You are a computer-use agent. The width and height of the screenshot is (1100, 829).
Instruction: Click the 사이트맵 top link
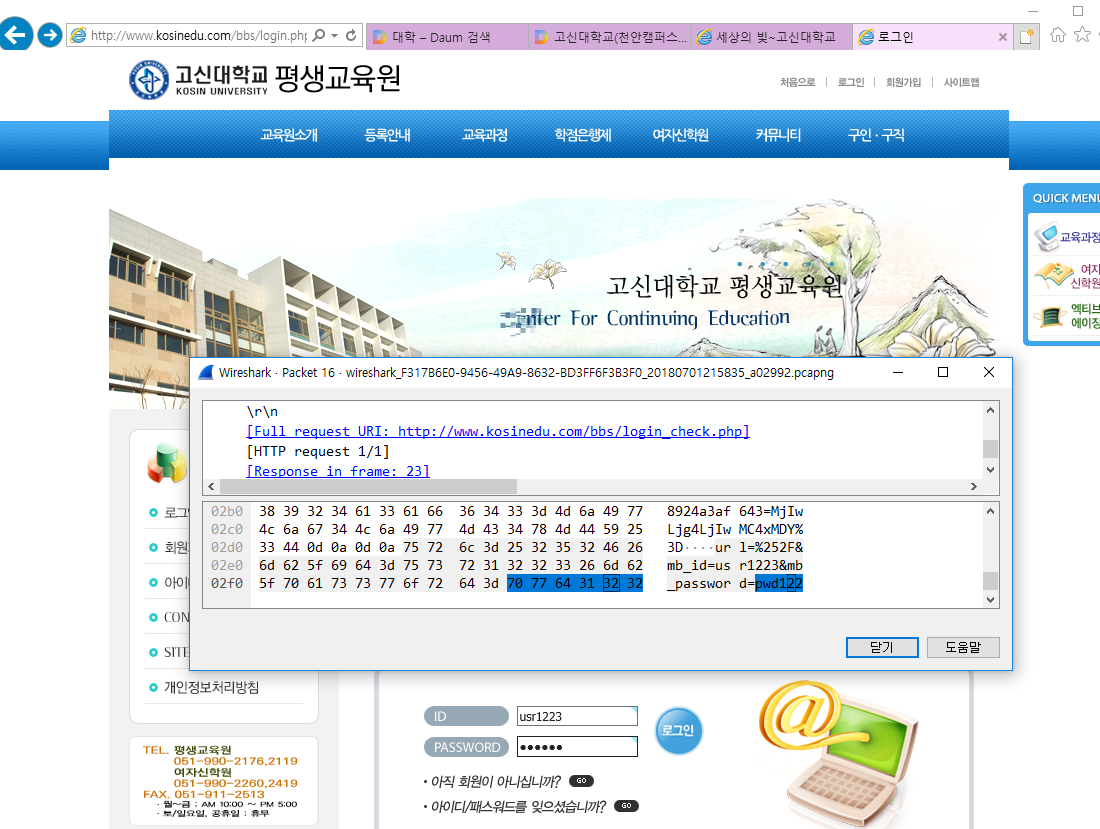(x=961, y=82)
